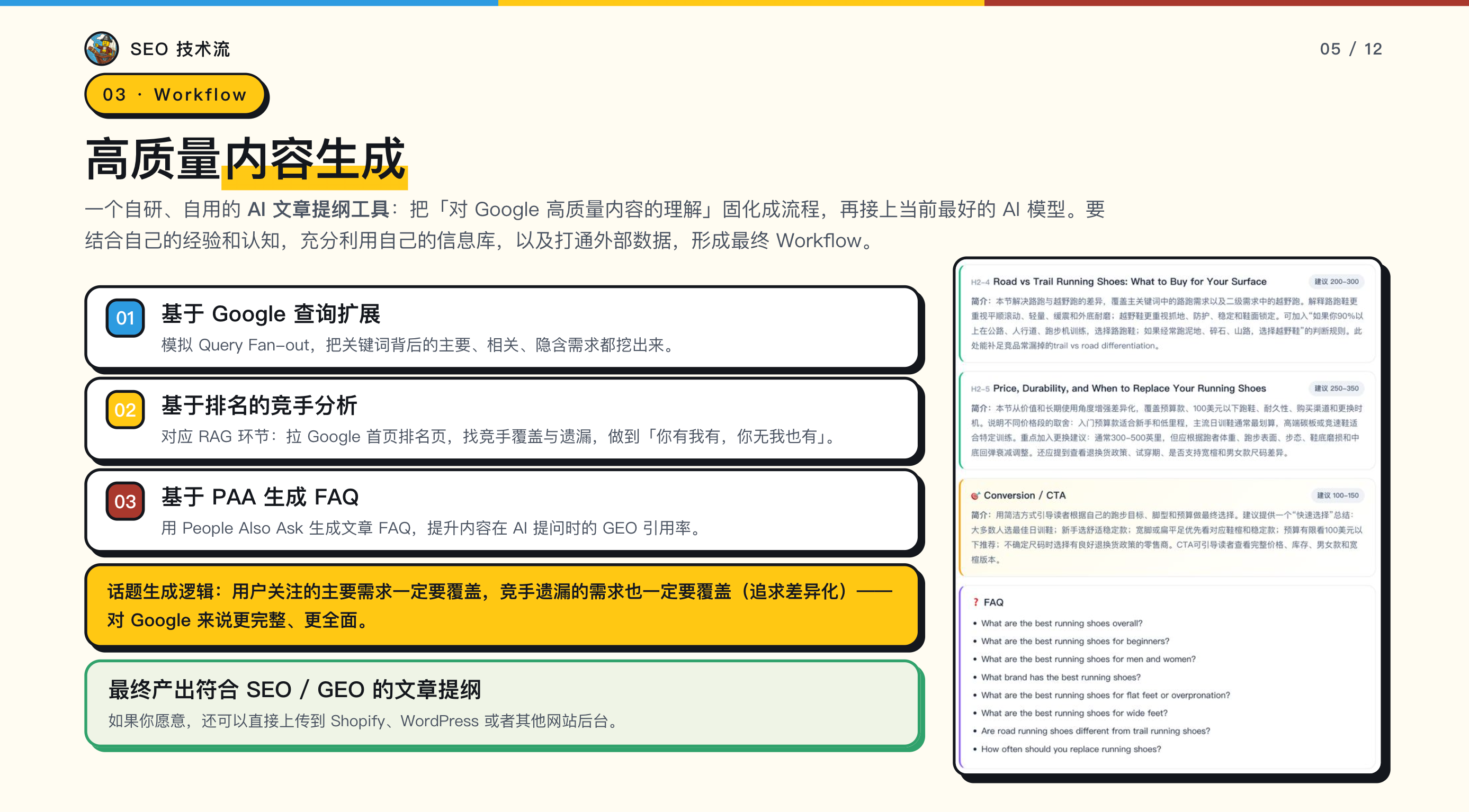
Task: Click the '建议 200-300' word count badge
Action: [x=1336, y=282]
